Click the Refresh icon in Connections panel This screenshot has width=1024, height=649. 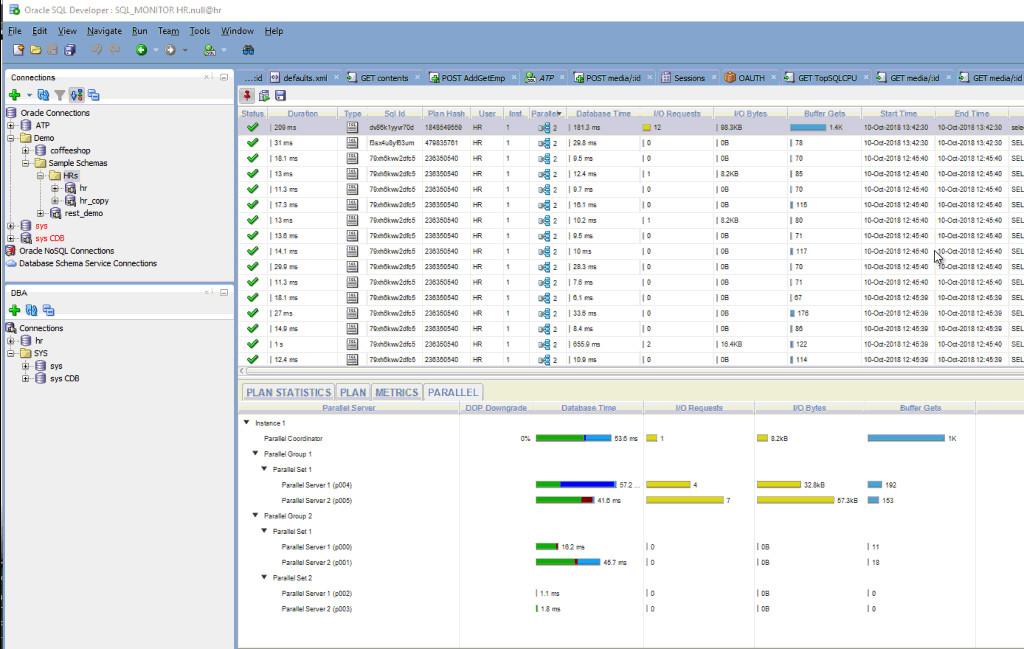pyautogui.click(x=43, y=95)
